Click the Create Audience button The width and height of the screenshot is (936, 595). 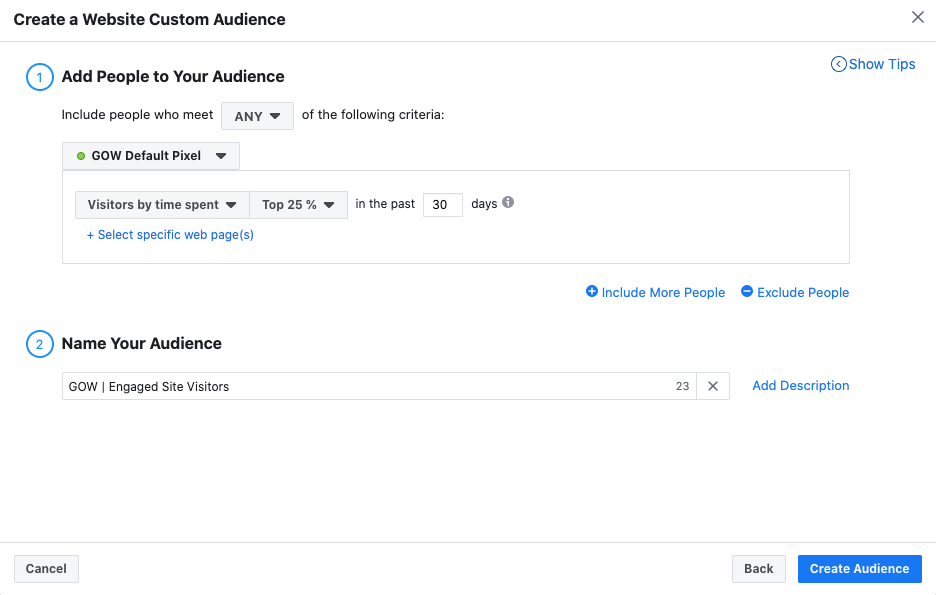coord(859,569)
